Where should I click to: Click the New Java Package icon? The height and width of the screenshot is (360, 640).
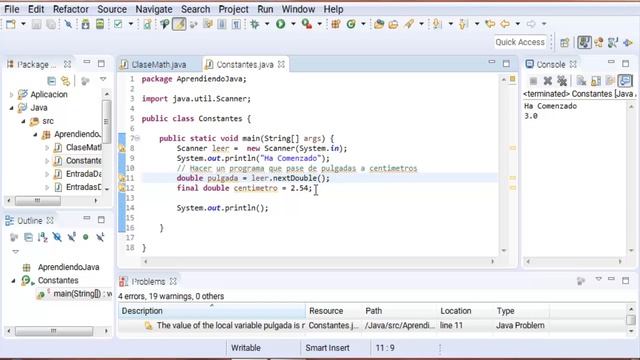pyautogui.click(x=336, y=24)
